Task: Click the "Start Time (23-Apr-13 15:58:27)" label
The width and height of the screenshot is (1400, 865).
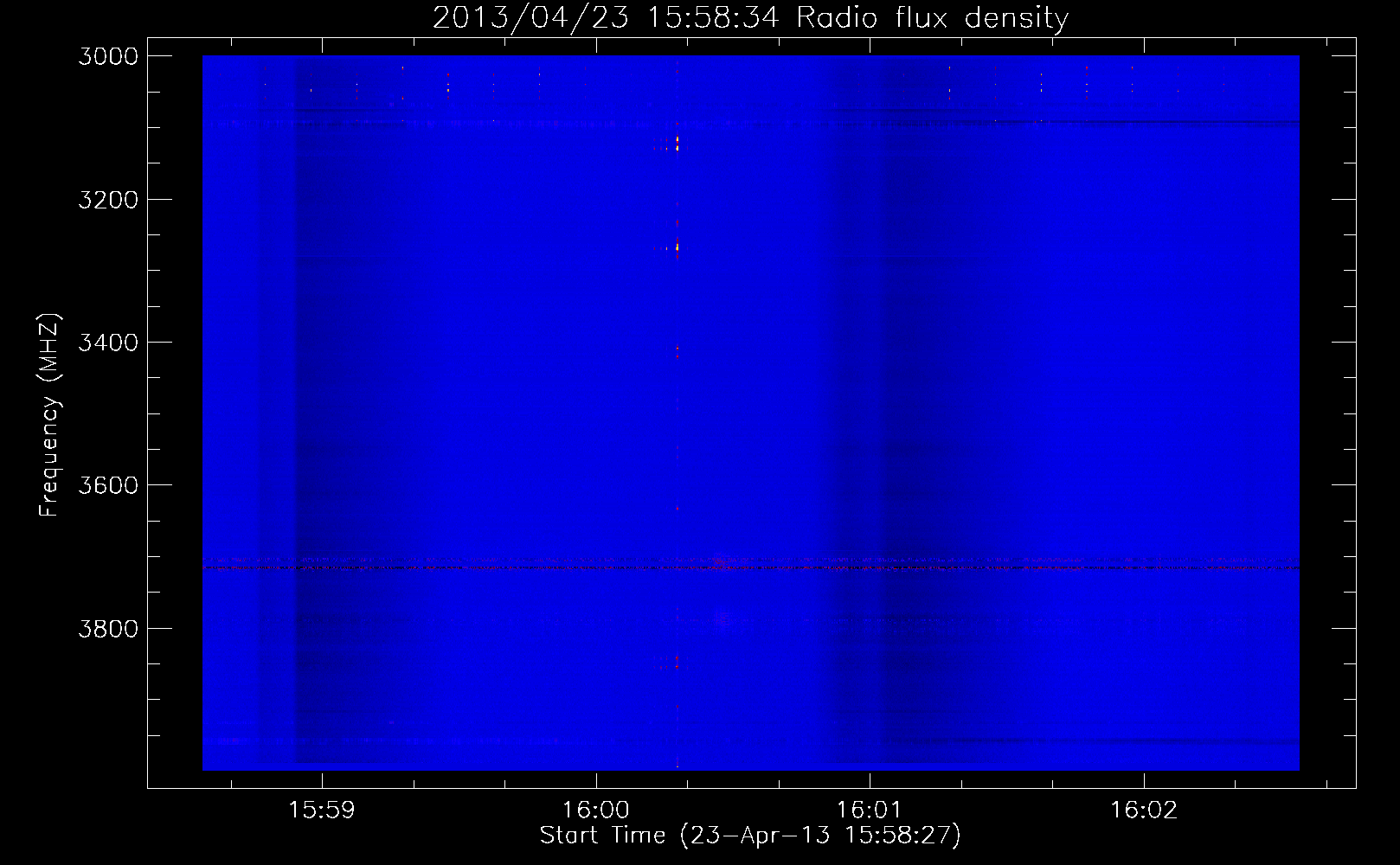Action: 750,836
